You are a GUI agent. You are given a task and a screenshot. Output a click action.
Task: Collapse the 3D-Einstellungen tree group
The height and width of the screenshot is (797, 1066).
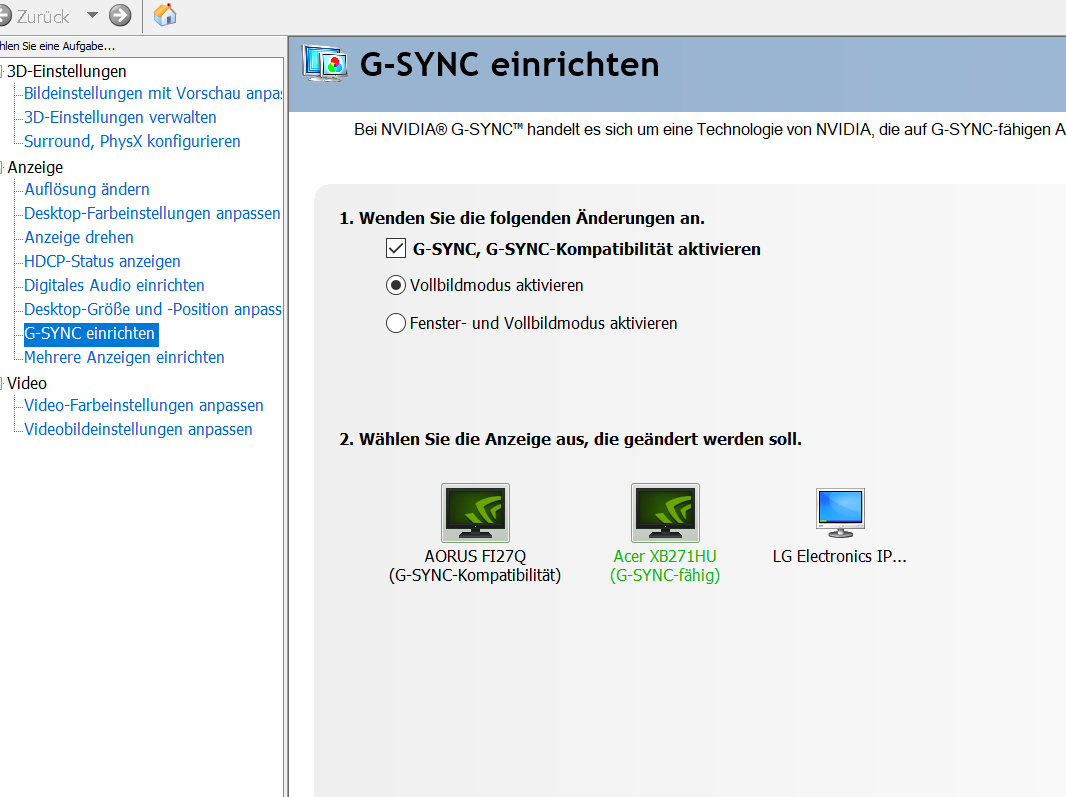pos(2,71)
